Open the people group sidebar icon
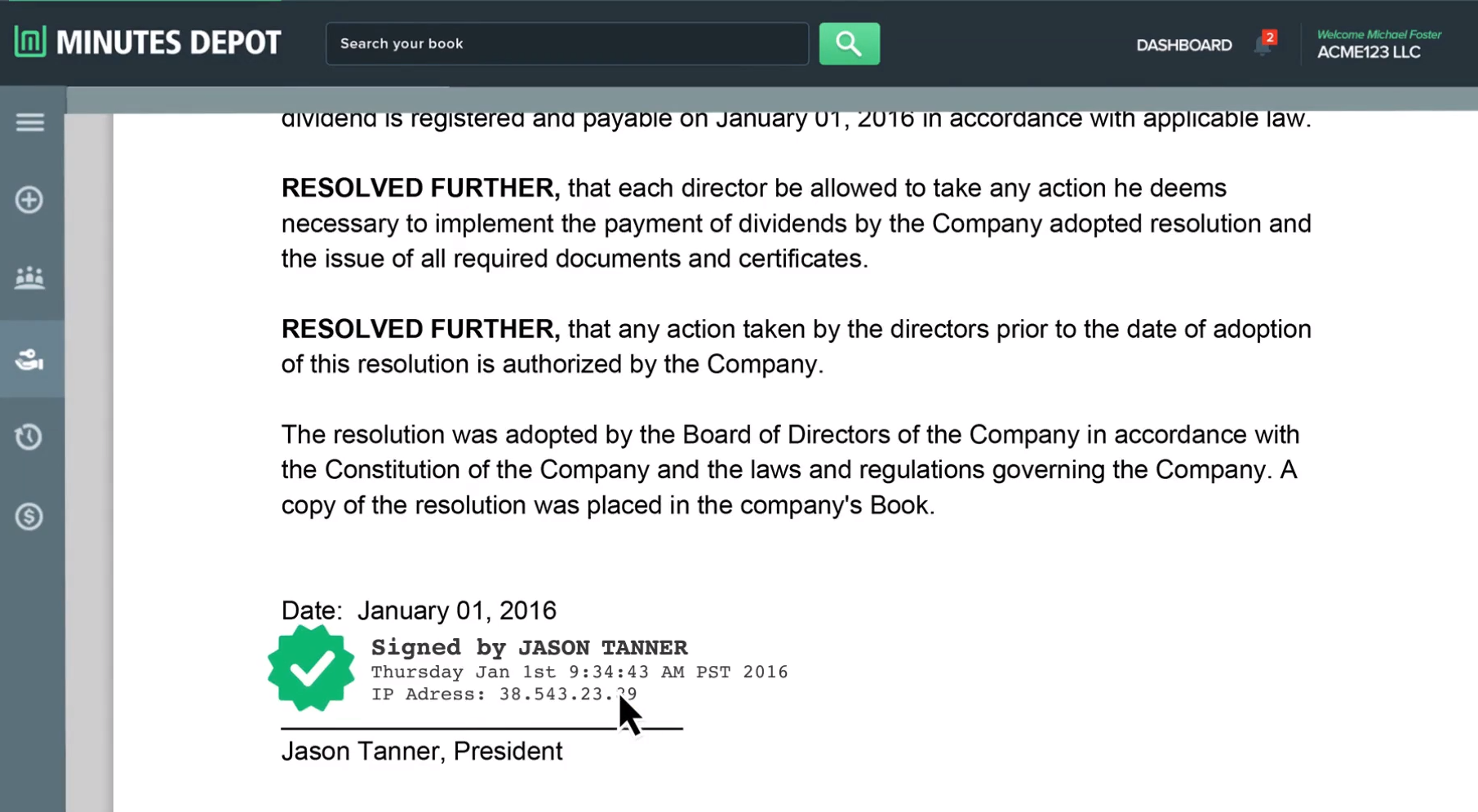 [29, 278]
